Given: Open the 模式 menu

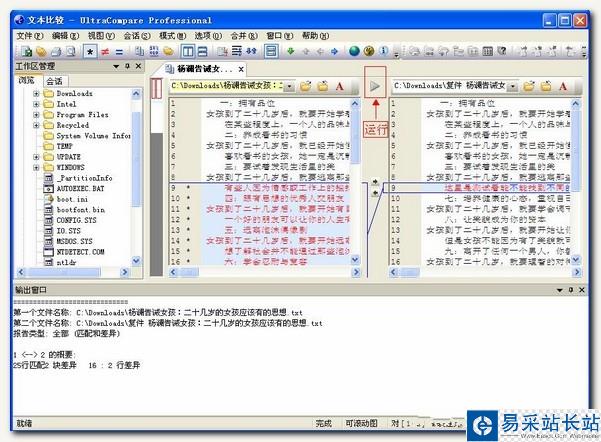Looking at the screenshot, I should (x=172, y=36).
